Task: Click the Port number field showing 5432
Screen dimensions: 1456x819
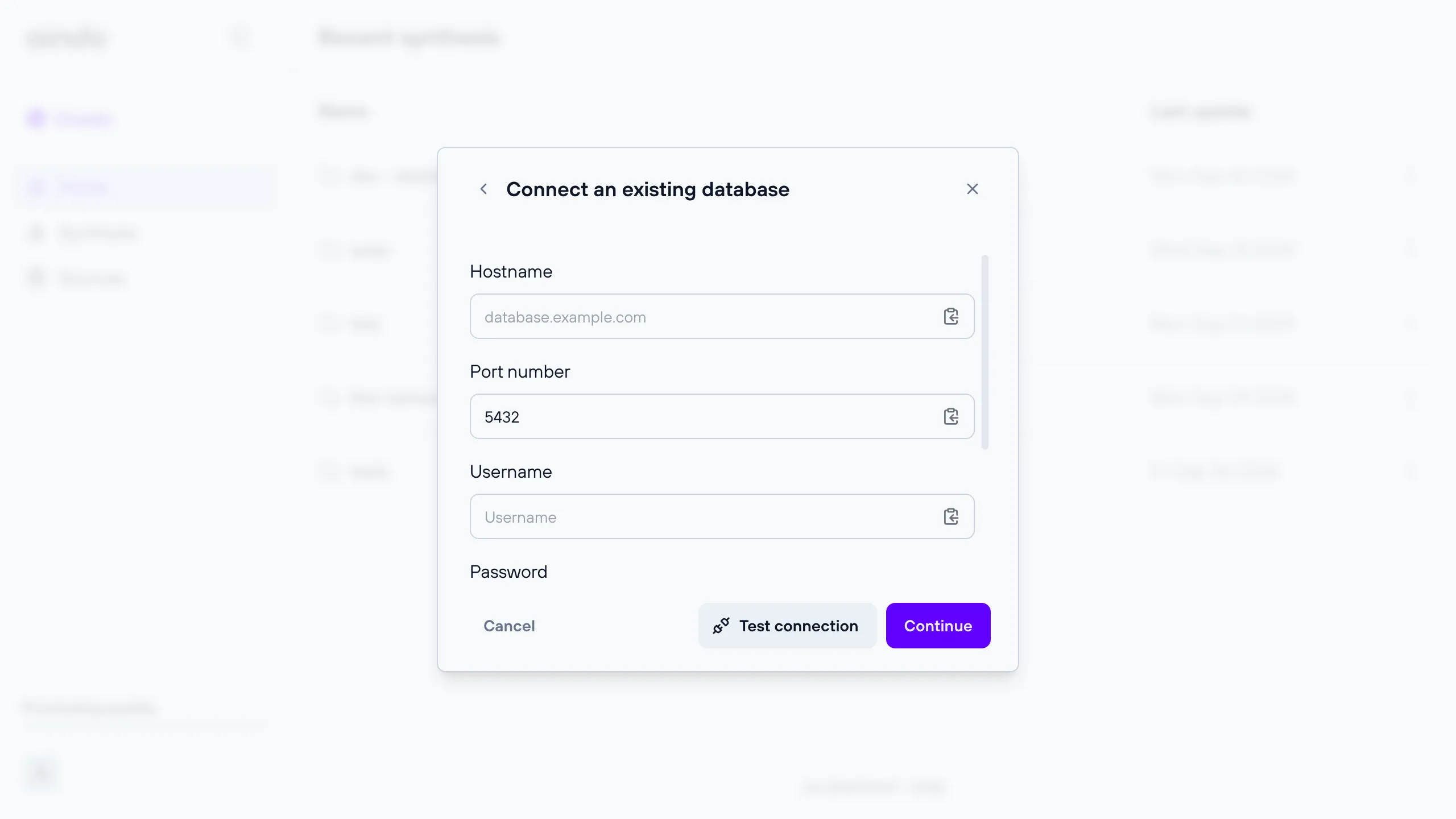Action: [705, 416]
